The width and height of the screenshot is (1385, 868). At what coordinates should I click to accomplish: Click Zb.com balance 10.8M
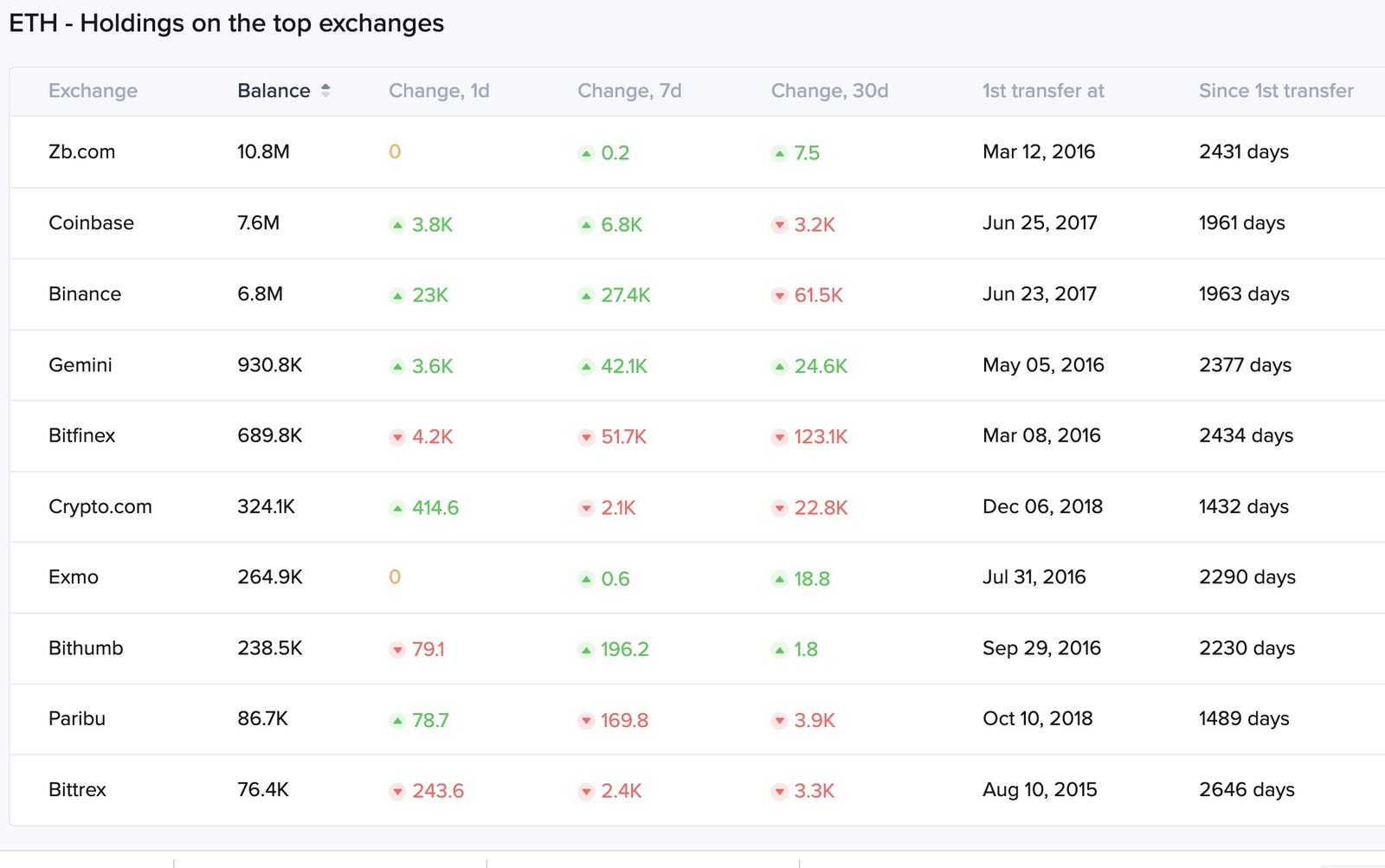[x=263, y=151]
